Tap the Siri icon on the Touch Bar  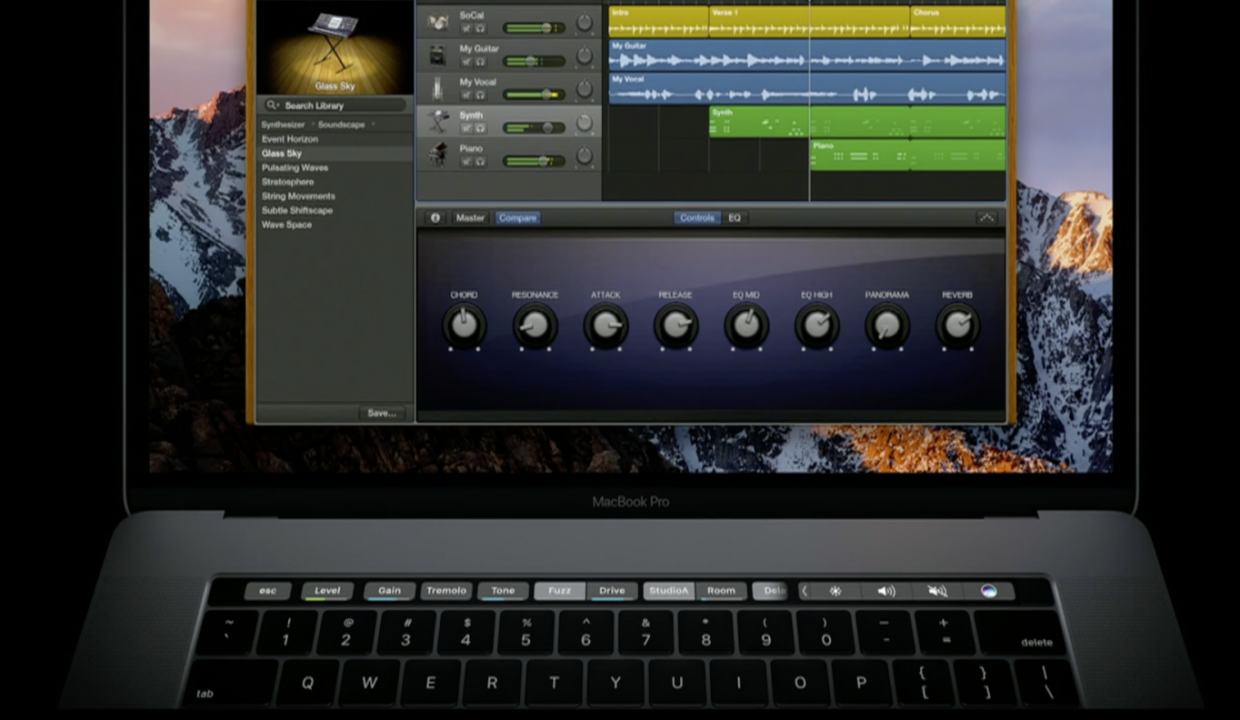click(989, 591)
